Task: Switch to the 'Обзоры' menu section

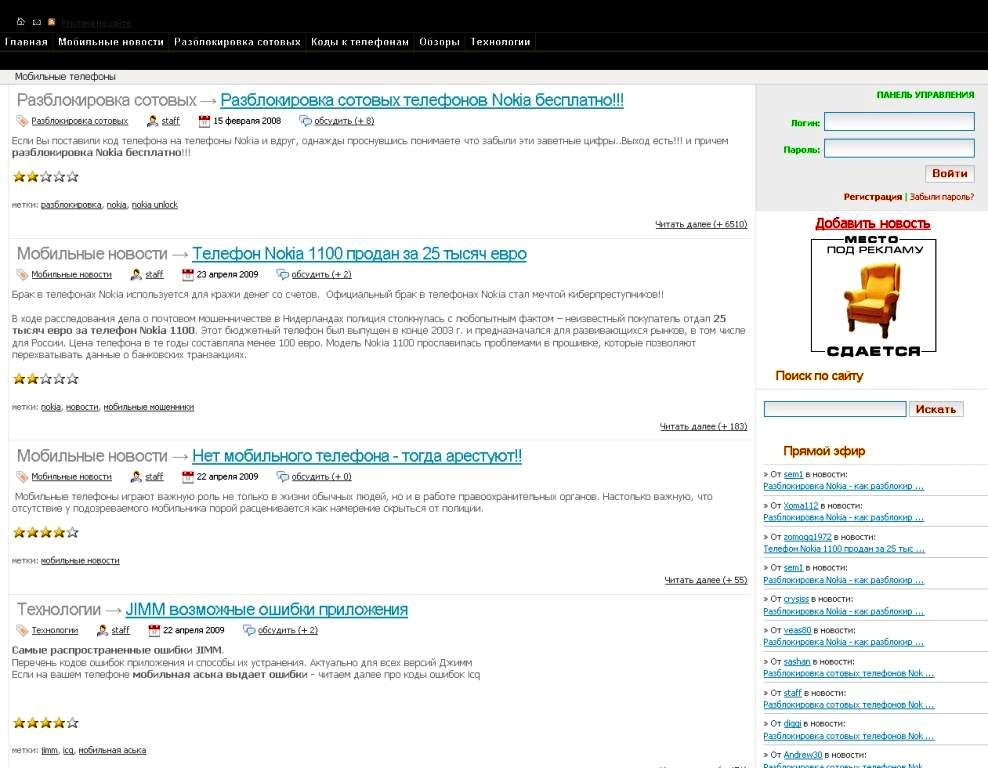Action: click(x=439, y=42)
